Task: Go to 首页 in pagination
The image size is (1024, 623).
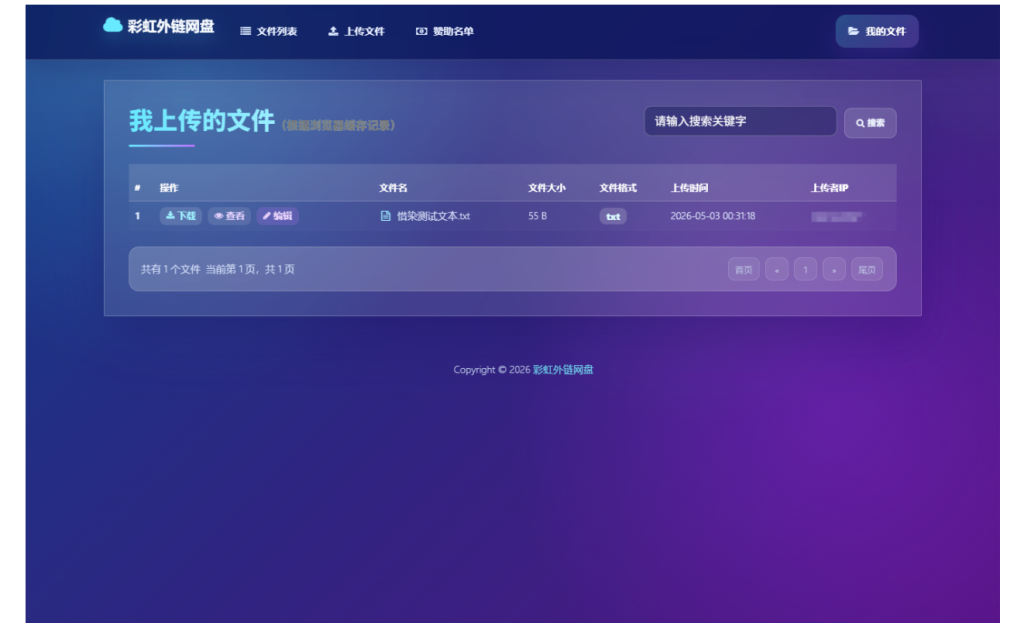Action: pos(744,270)
